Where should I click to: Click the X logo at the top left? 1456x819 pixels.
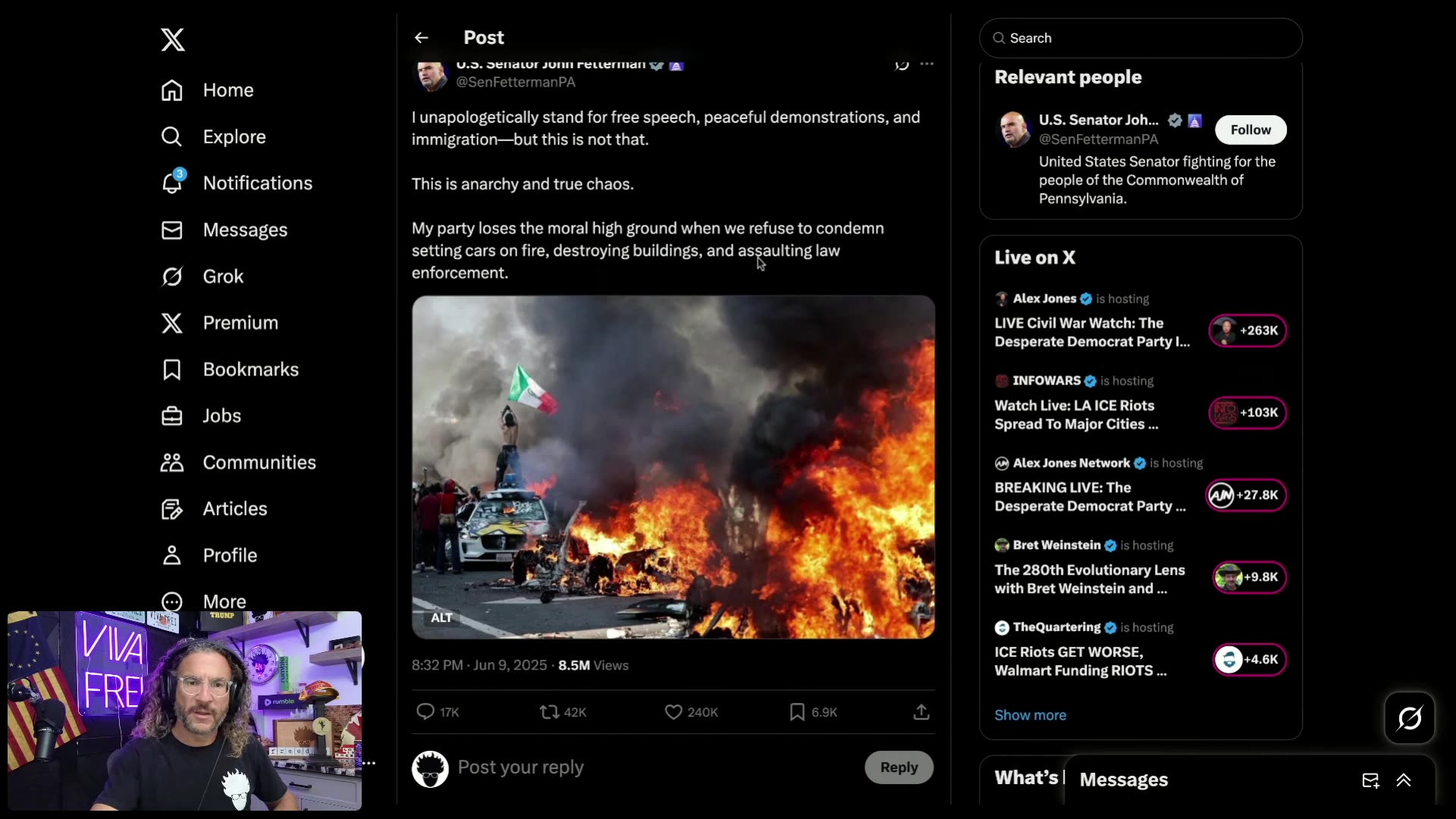pos(172,39)
